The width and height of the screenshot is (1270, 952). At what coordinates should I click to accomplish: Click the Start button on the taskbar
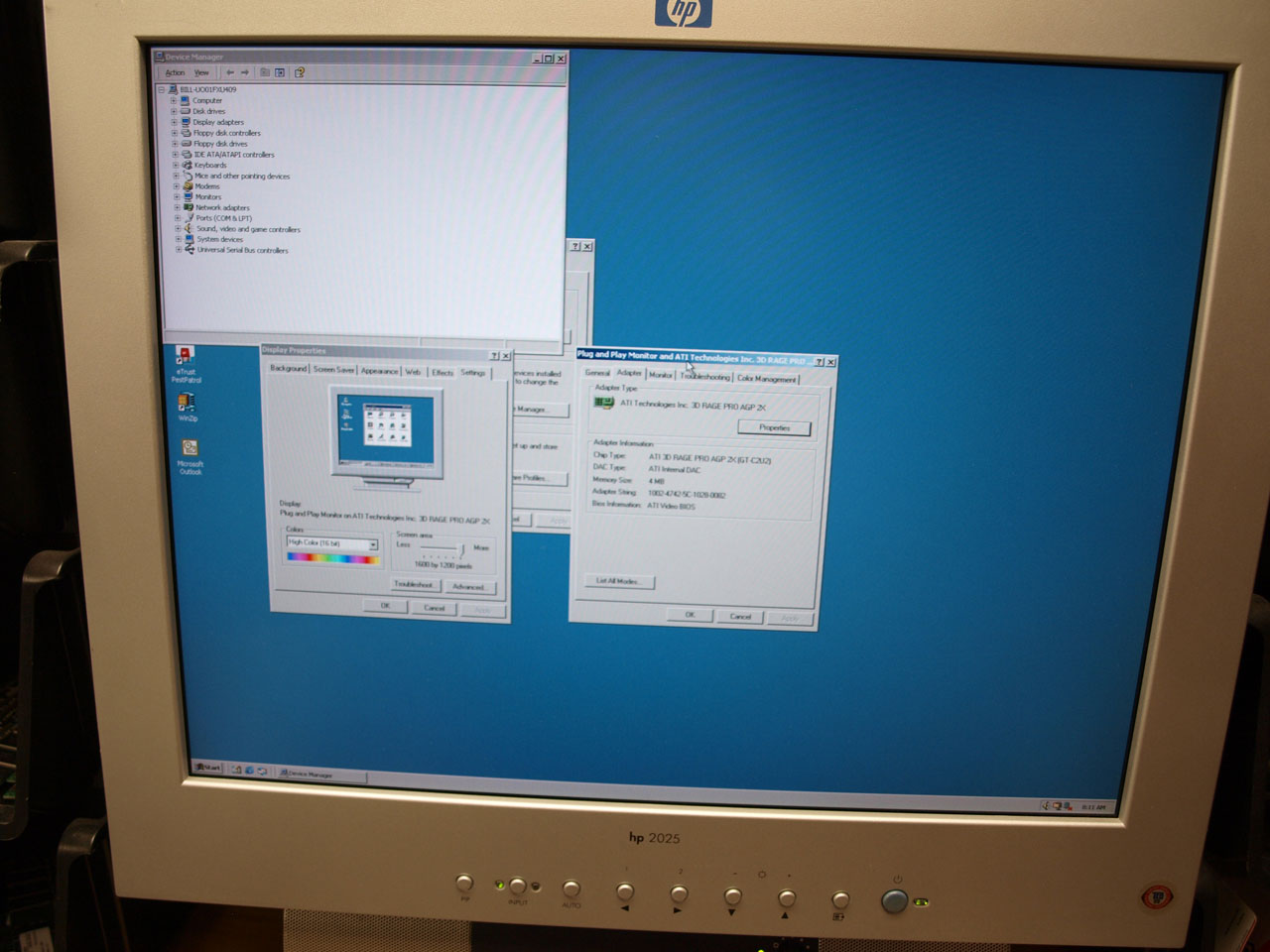pyautogui.click(x=208, y=769)
